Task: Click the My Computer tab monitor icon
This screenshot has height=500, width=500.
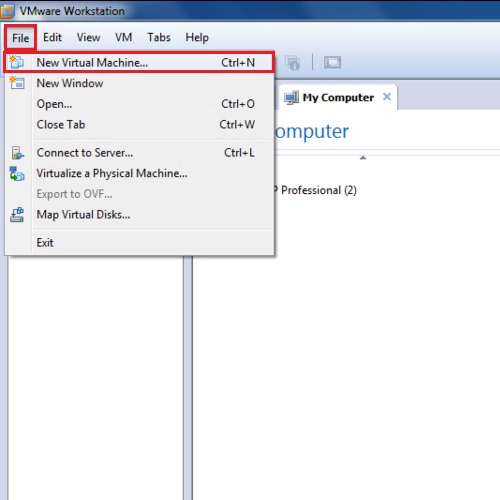Action: (291, 98)
